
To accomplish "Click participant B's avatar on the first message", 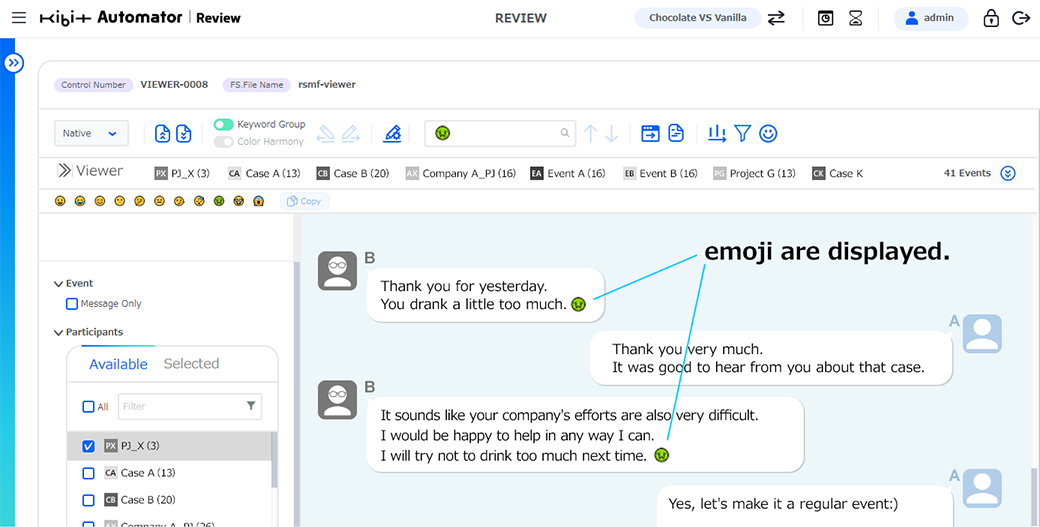I will 338,270.
